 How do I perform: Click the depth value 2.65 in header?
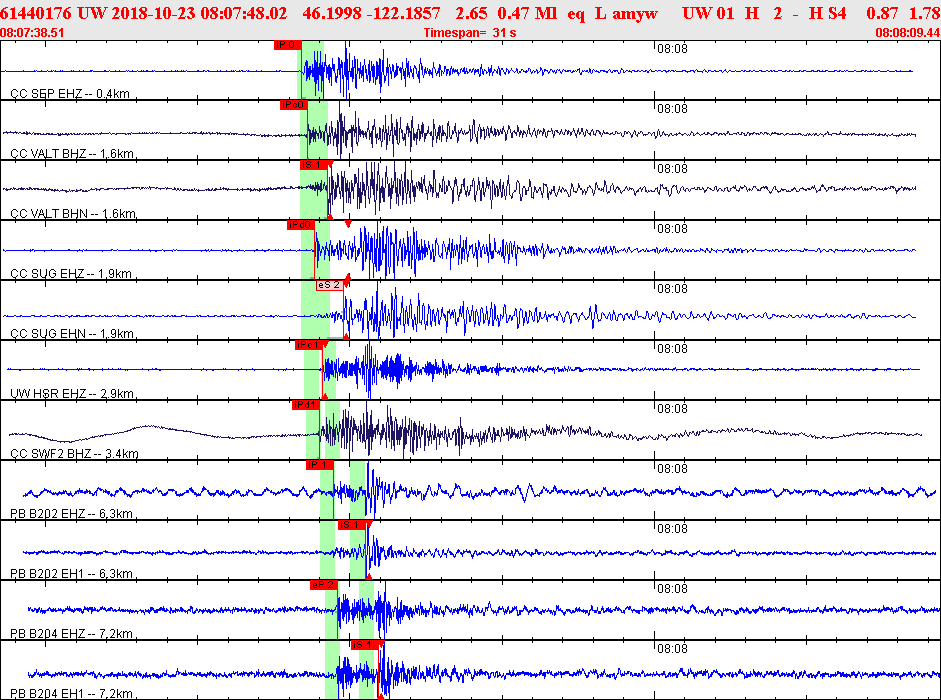(x=471, y=13)
